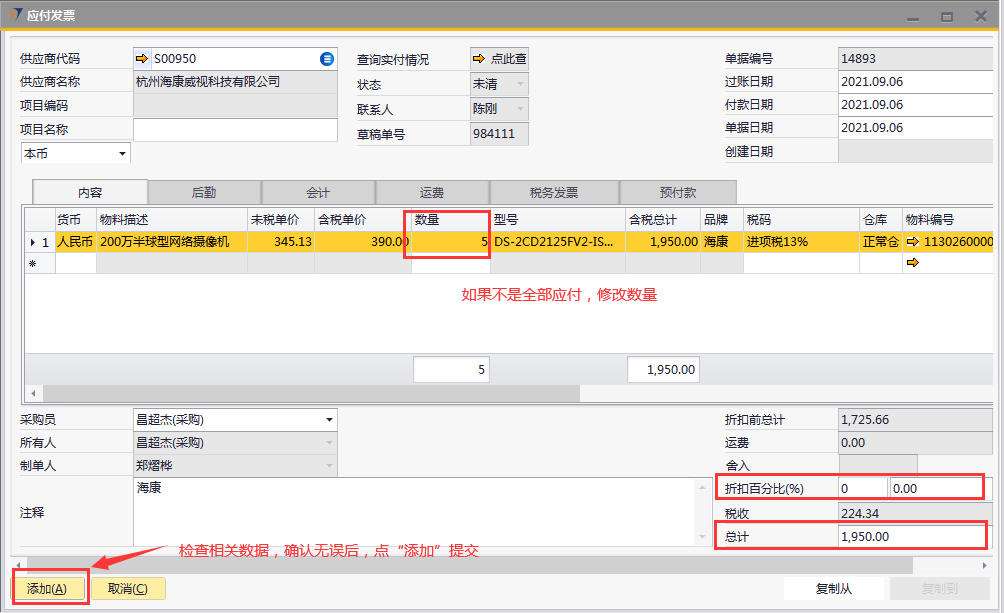Click the 折扣百分比 percentage input field
The image size is (1004, 613).
click(x=861, y=488)
